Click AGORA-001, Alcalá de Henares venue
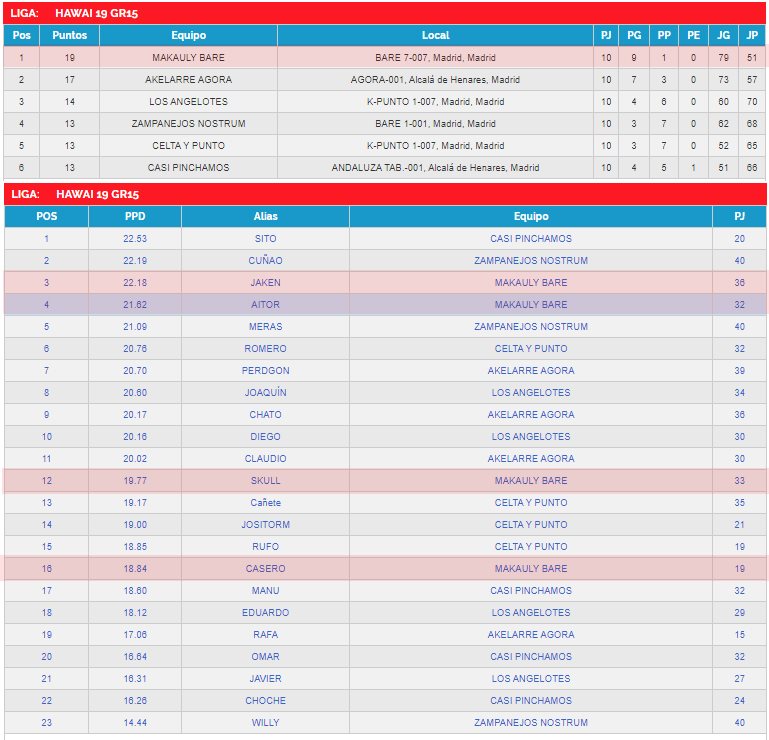Image resolution: width=769 pixels, height=740 pixels. coord(436,79)
